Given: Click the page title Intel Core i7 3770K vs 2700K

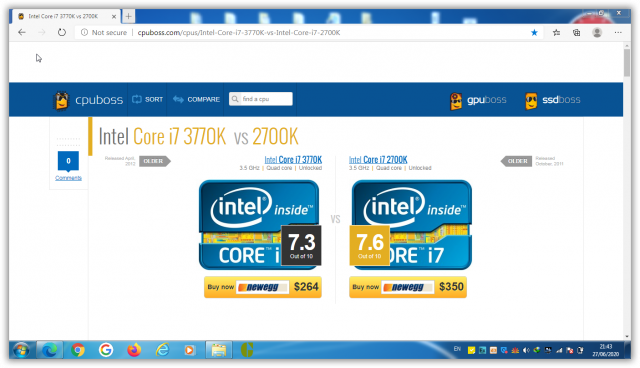Looking at the screenshot, I should (x=198, y=136).
